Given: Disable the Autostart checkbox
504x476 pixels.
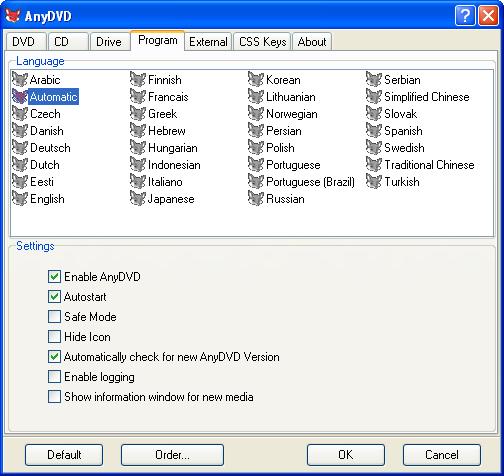Looking at the screenshot, I should click(54, 297).
